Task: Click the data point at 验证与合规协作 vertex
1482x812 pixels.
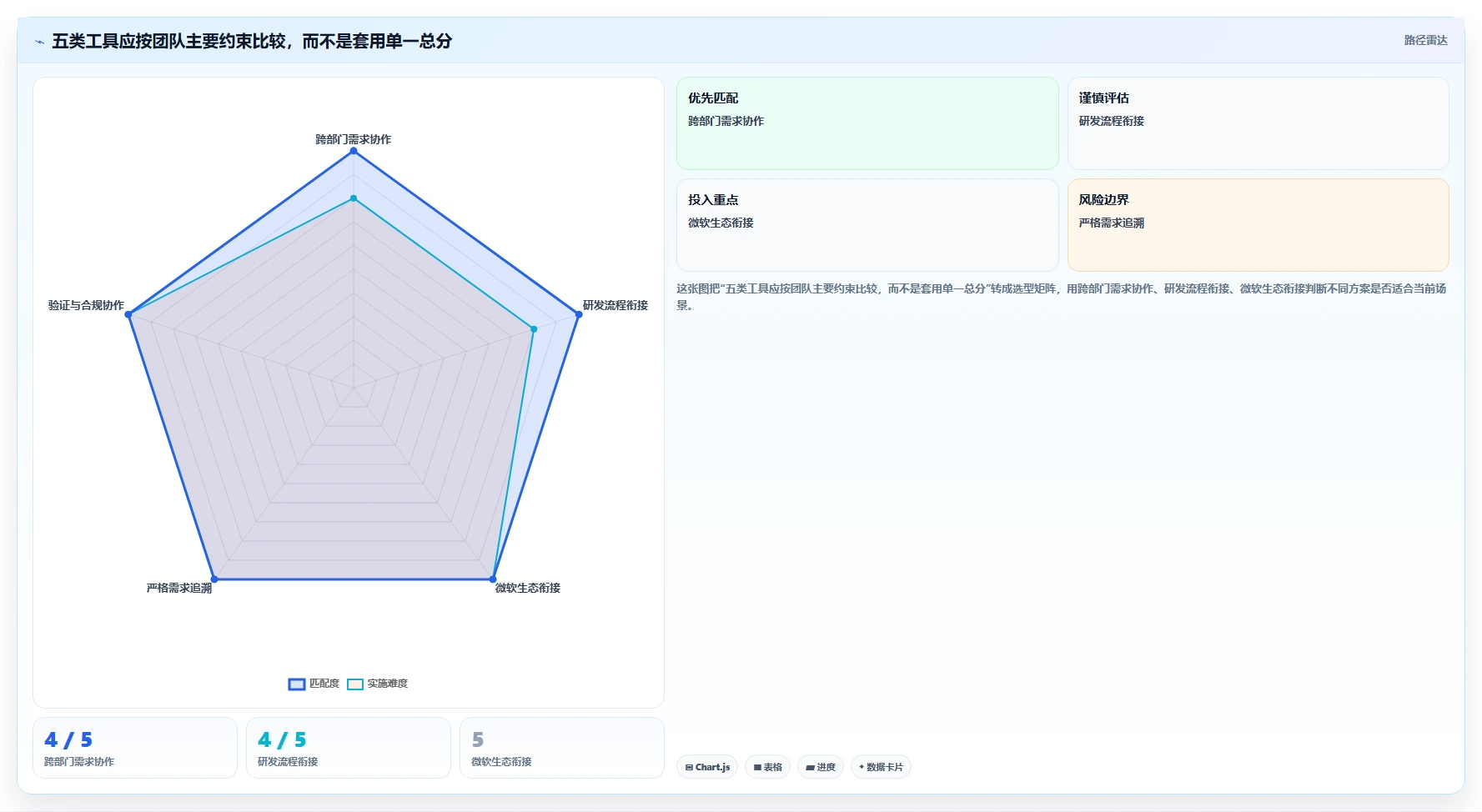Action: coord(128,314)
